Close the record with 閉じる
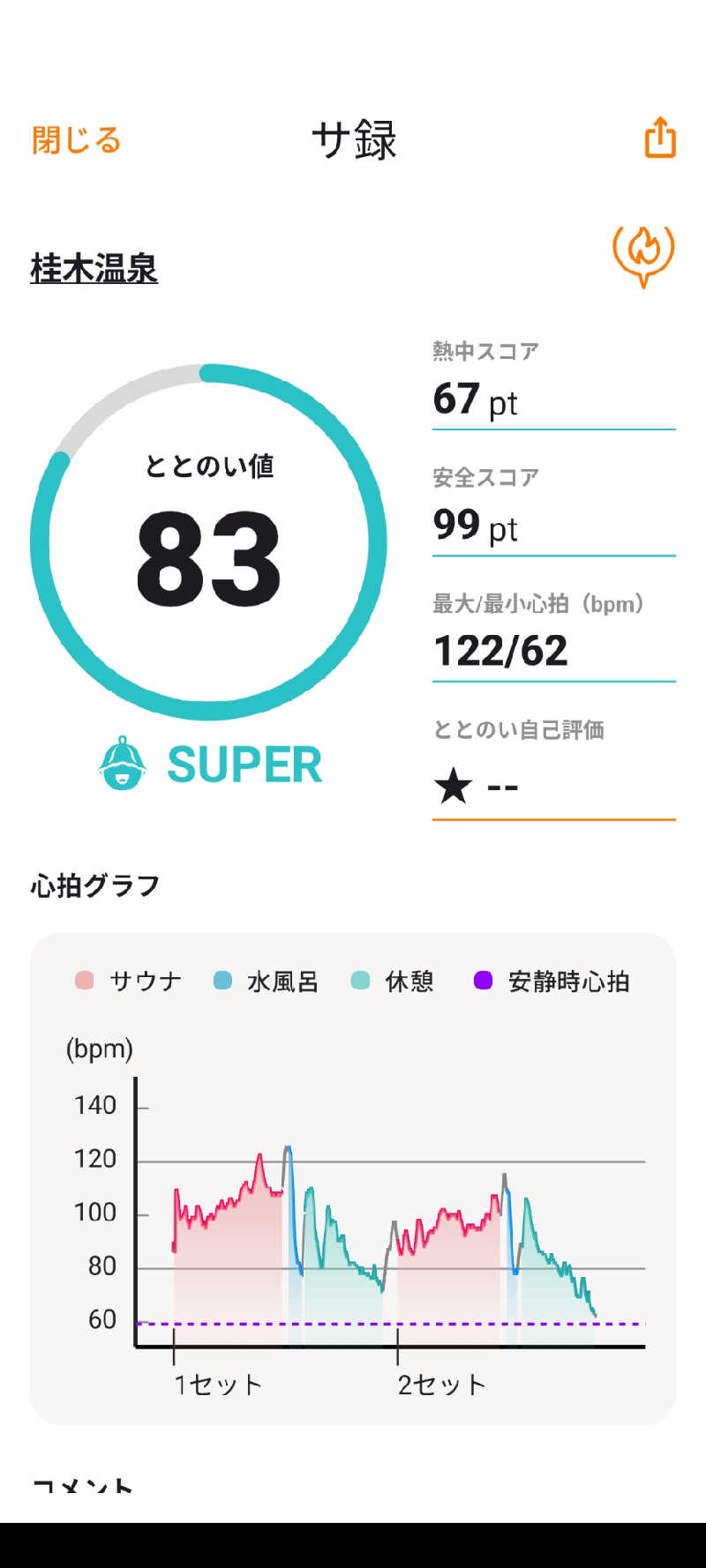 76,139
